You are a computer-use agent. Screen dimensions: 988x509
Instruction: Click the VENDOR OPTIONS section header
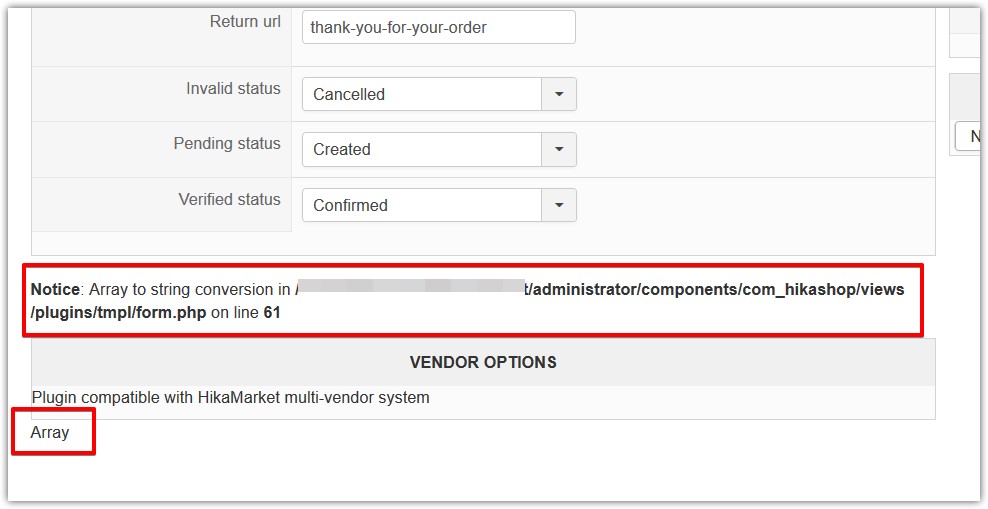[483, 362]
